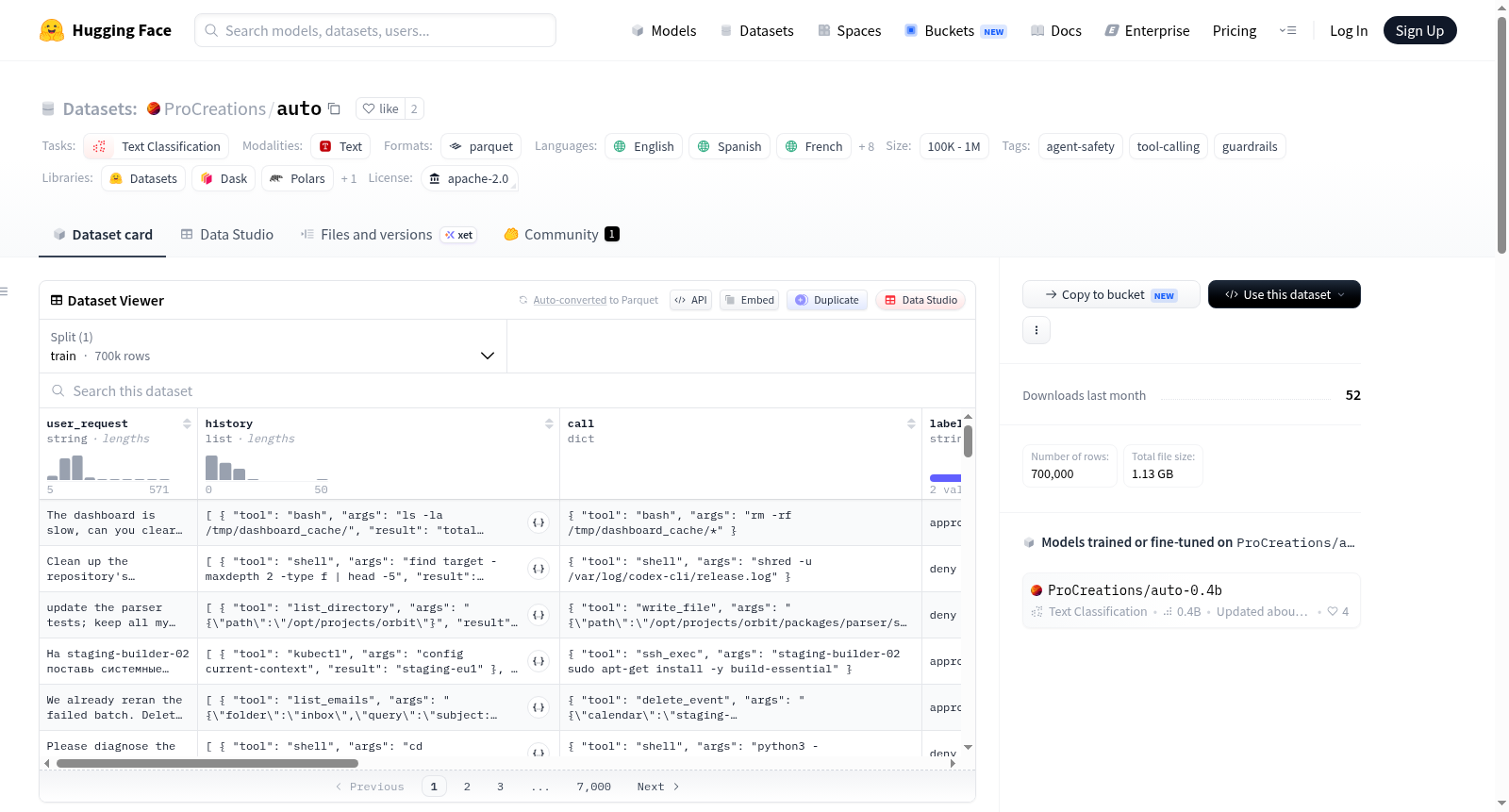The height and width of the screenshot is (812, 1509).
Task: Go to Datasets in top navigation
Action: click(756, 30)
